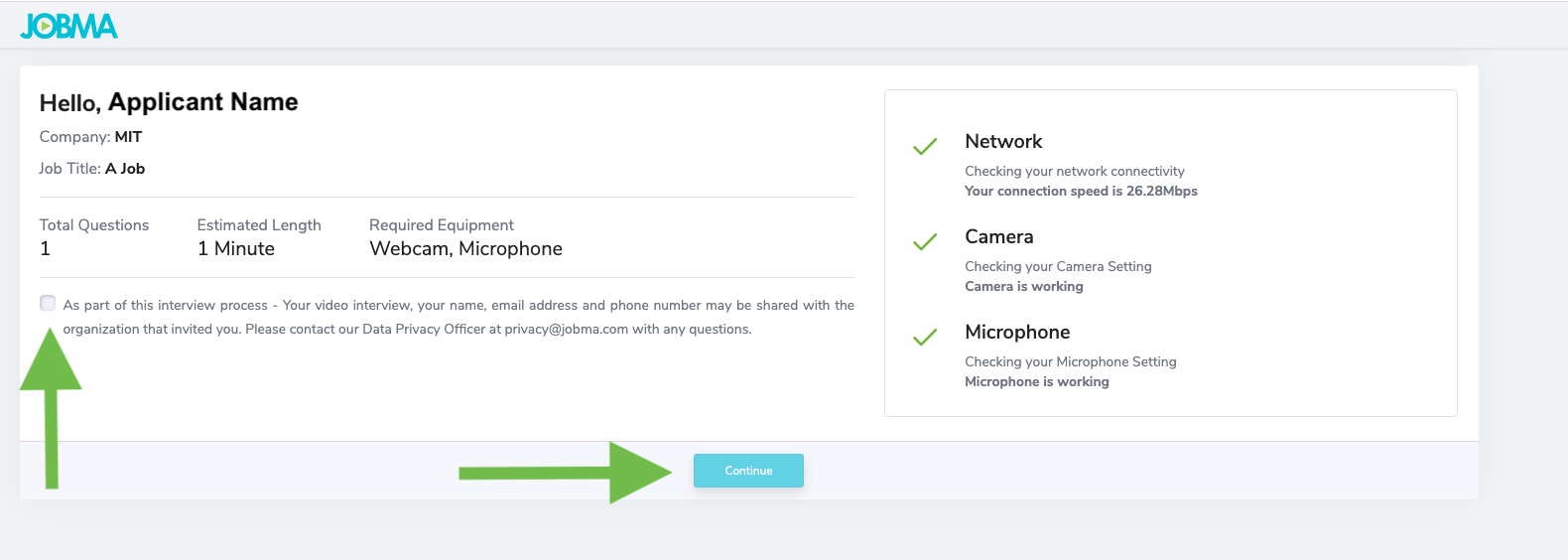Click the privacy@jobma.com email address
The height and width of the screenshot is (560, 1568).
566,330
